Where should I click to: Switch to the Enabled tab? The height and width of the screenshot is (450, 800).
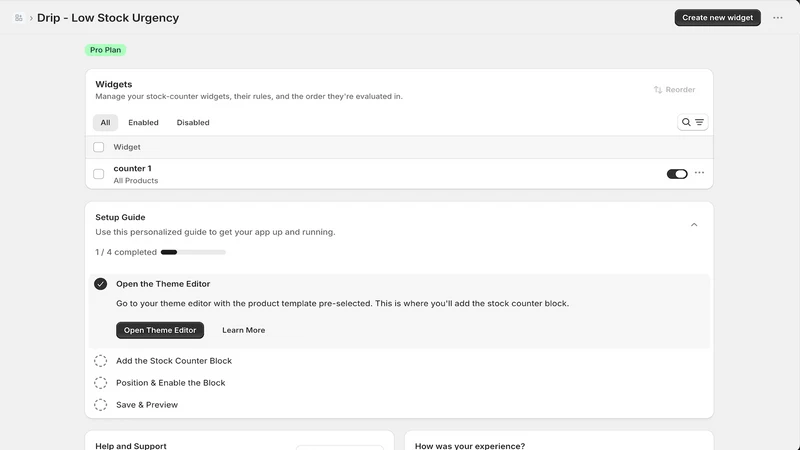tap(143, 122)
